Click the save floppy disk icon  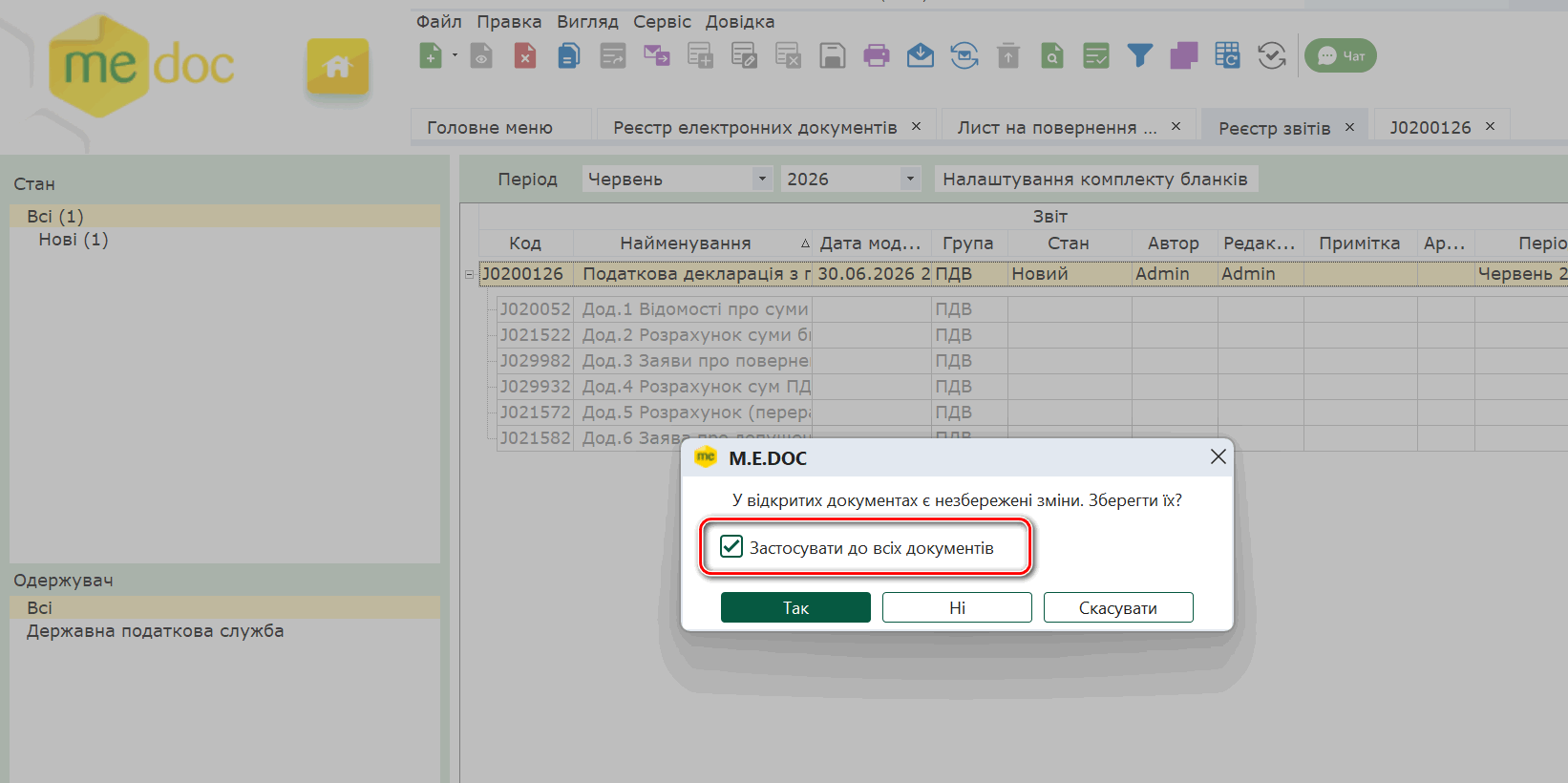(x=833, y=56)
